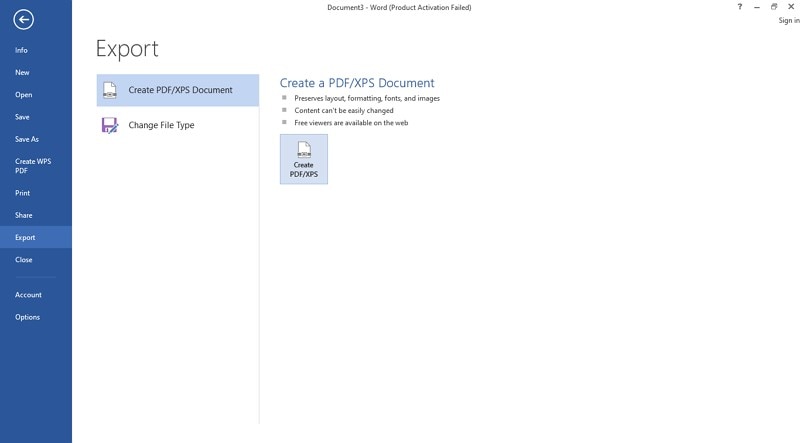Image resolution: width=800 pixels, height=443 pixels.
Task: Select Change File Type option
Action: point(178,125)
